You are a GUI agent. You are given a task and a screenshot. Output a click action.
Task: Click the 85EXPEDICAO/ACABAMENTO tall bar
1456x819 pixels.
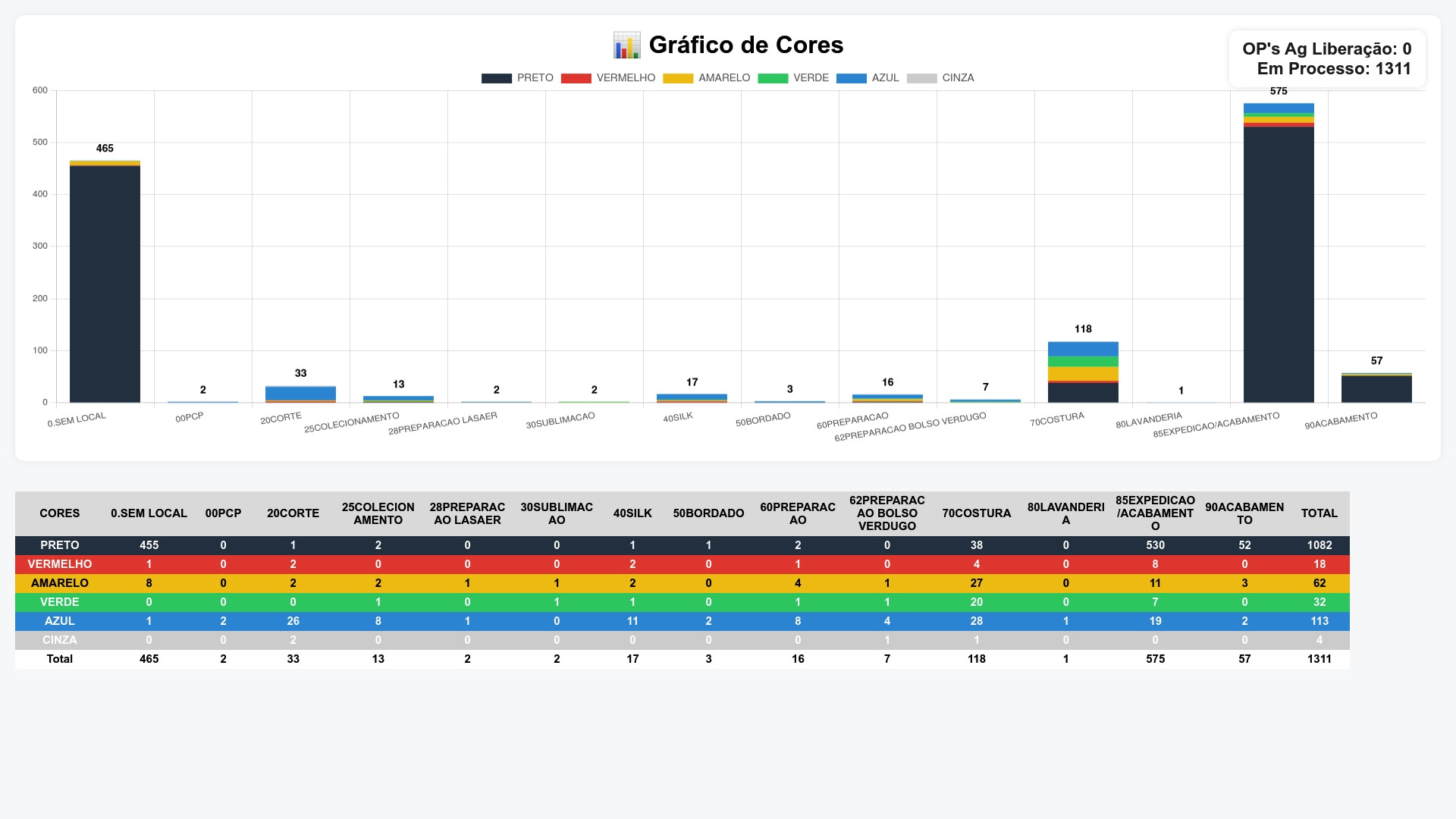point(1279,258)
